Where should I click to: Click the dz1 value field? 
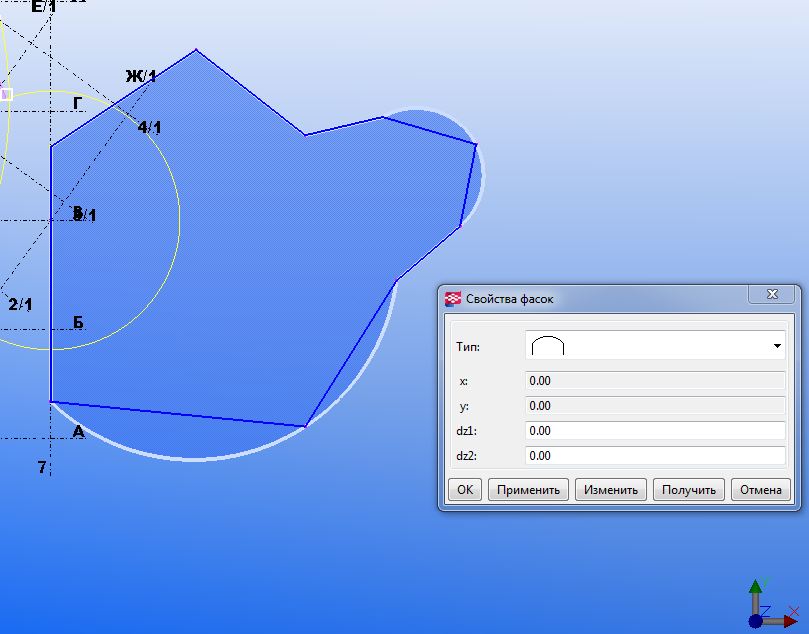(655, 431)
